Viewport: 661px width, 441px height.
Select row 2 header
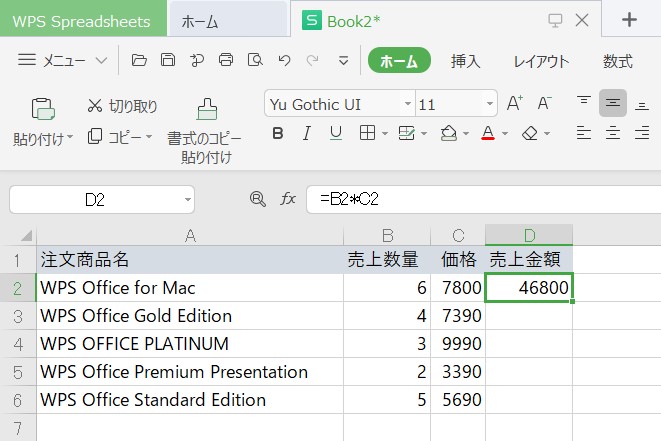click(18, 288)
